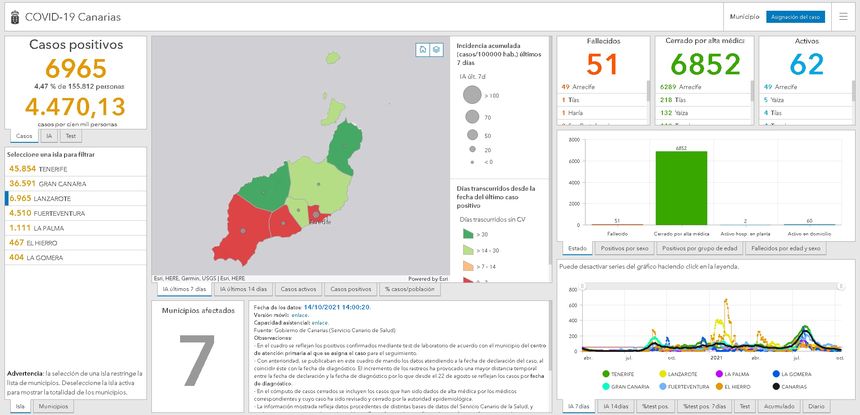Switch to IA últimos 14 días tab
The height and width of the screenshot is (415, 860).
pyautogui.click(x=243, y=289)
